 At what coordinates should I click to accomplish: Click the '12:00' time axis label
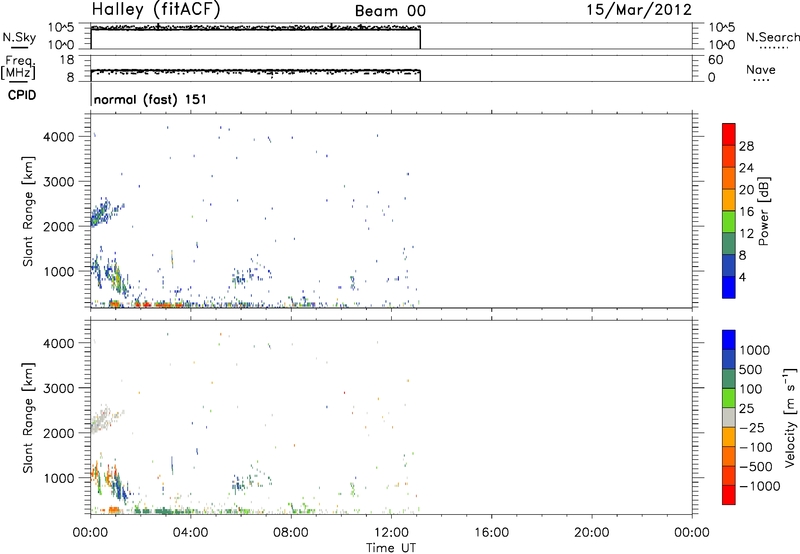pos(391,533)
